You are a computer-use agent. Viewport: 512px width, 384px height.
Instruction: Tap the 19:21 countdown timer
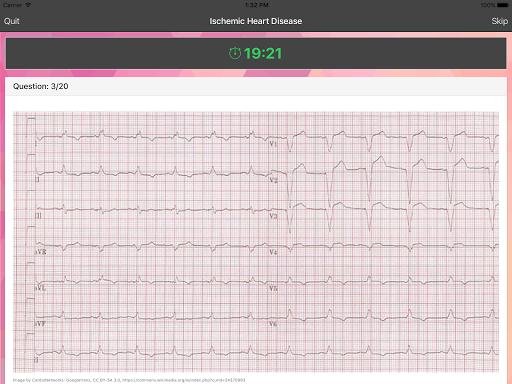(263, 53)
